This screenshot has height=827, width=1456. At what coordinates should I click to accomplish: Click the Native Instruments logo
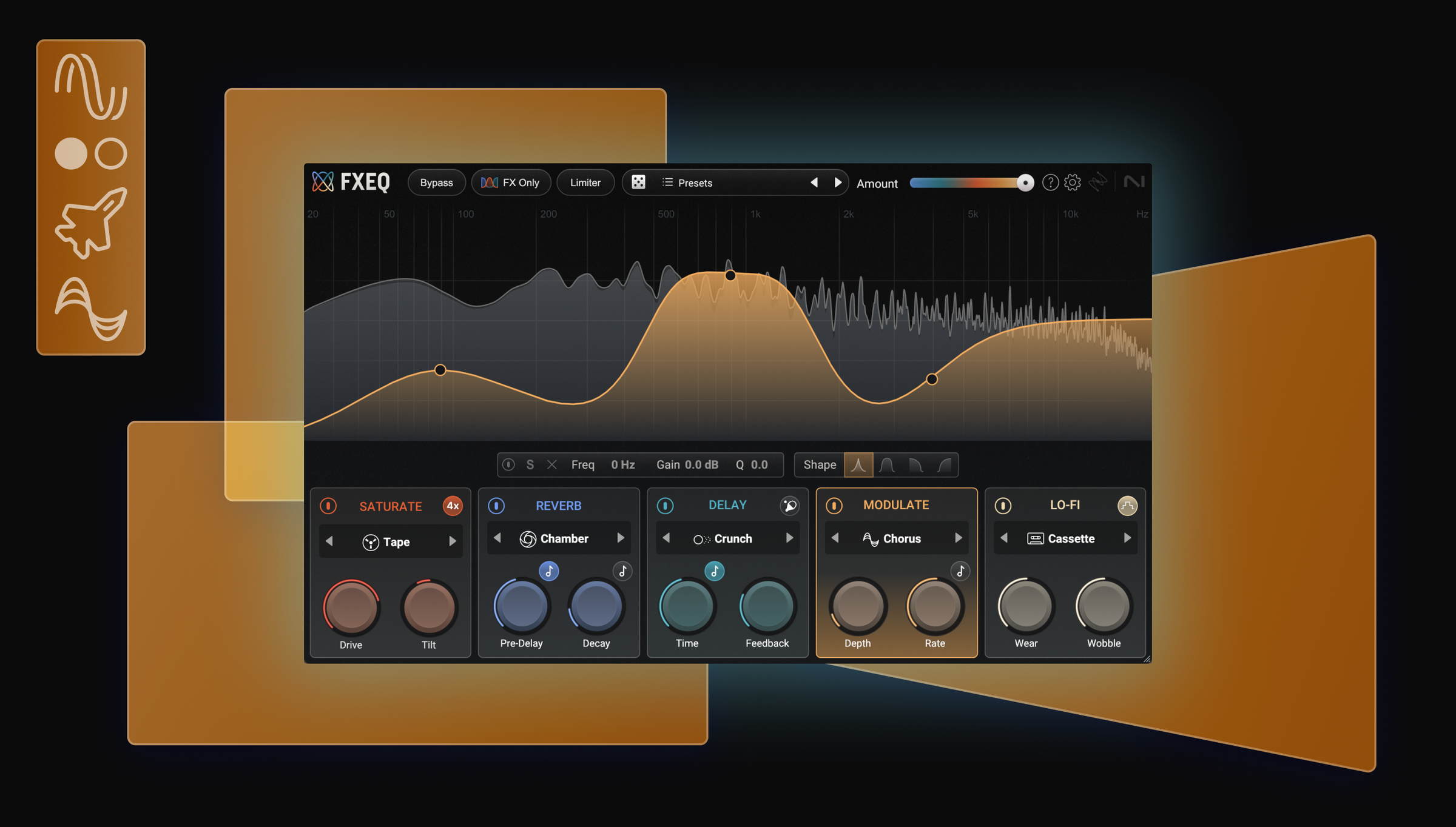point(1134,182)
